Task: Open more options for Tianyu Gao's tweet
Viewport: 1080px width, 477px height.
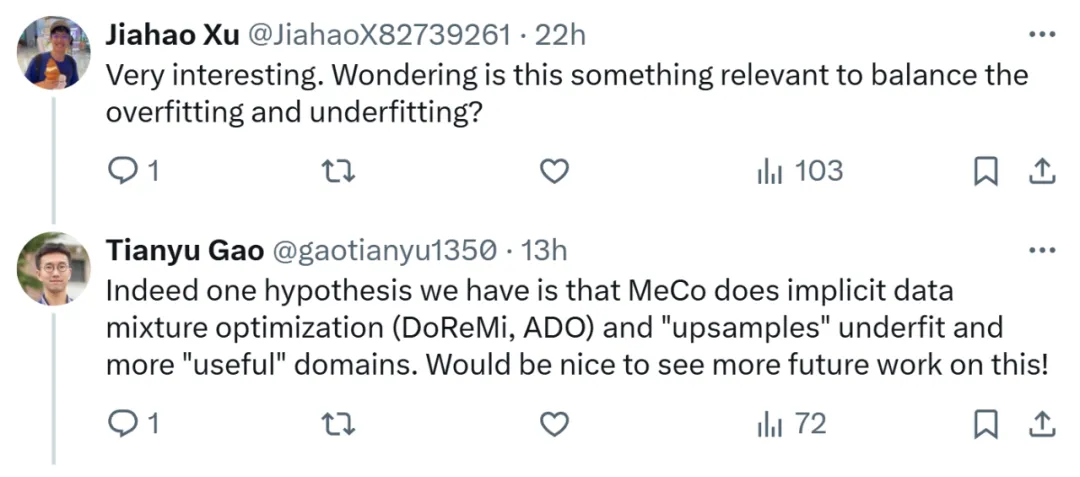Action: [x=1042, y=249]
